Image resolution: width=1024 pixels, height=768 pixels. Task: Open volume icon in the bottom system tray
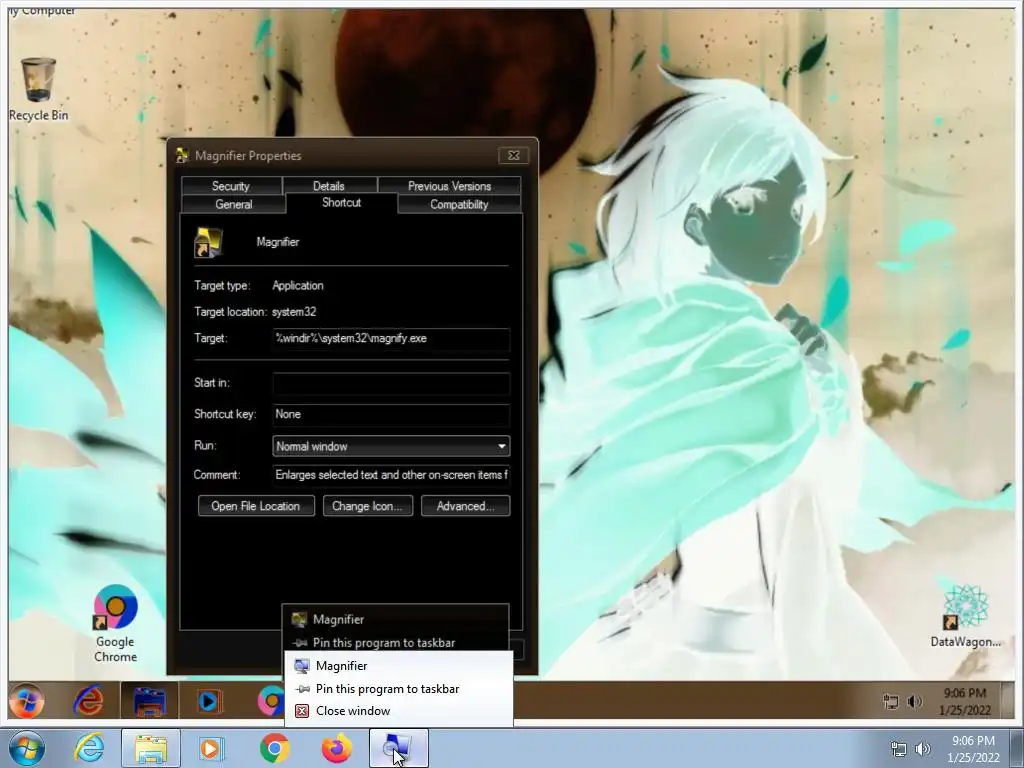click(922, 749)
